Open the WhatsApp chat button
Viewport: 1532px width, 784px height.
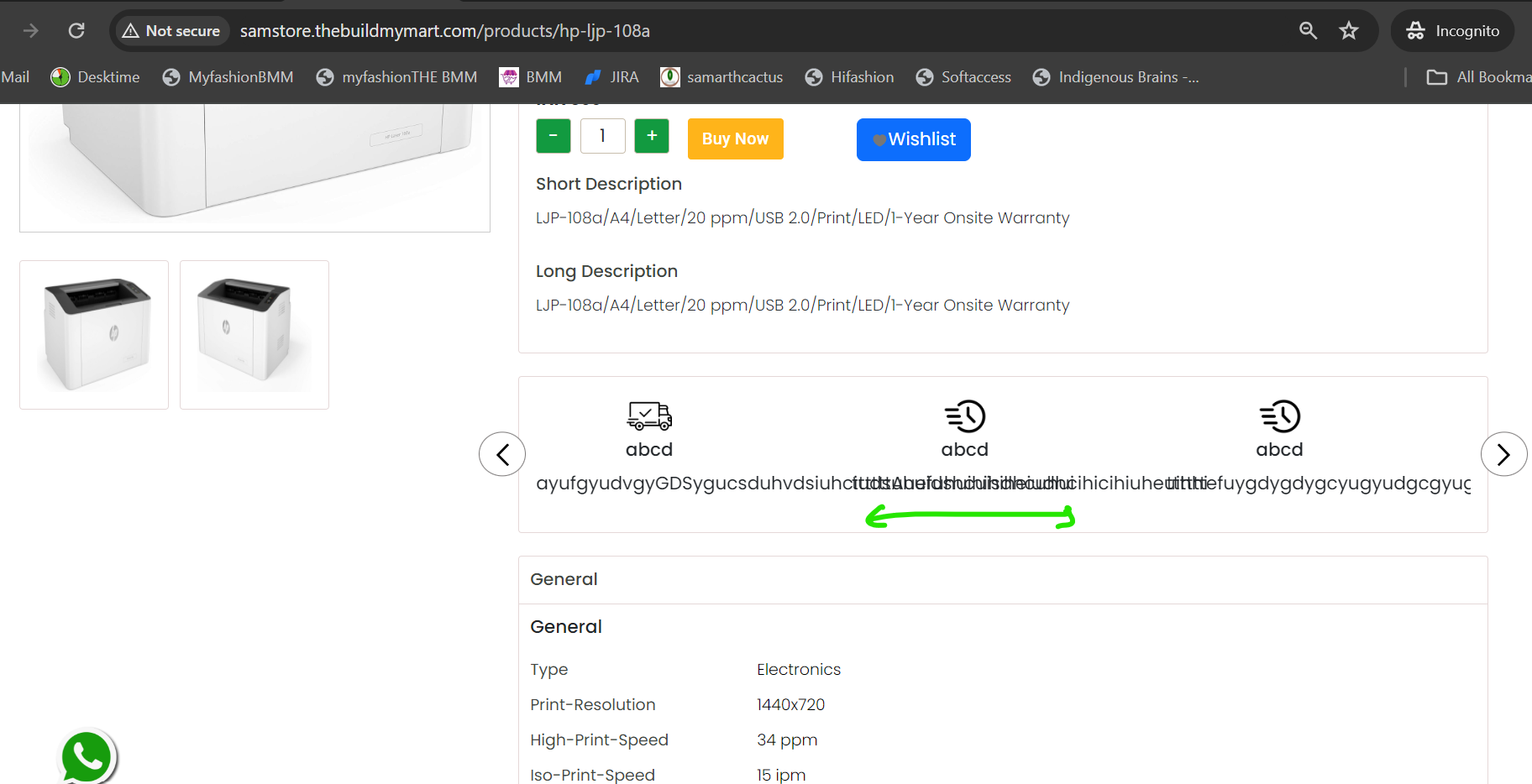87,756
